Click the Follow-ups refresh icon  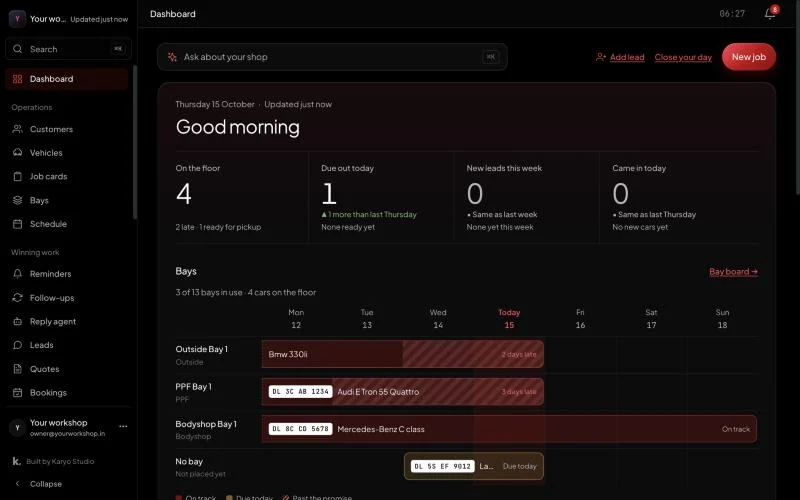pyautogui.click(x=17, y=297)
